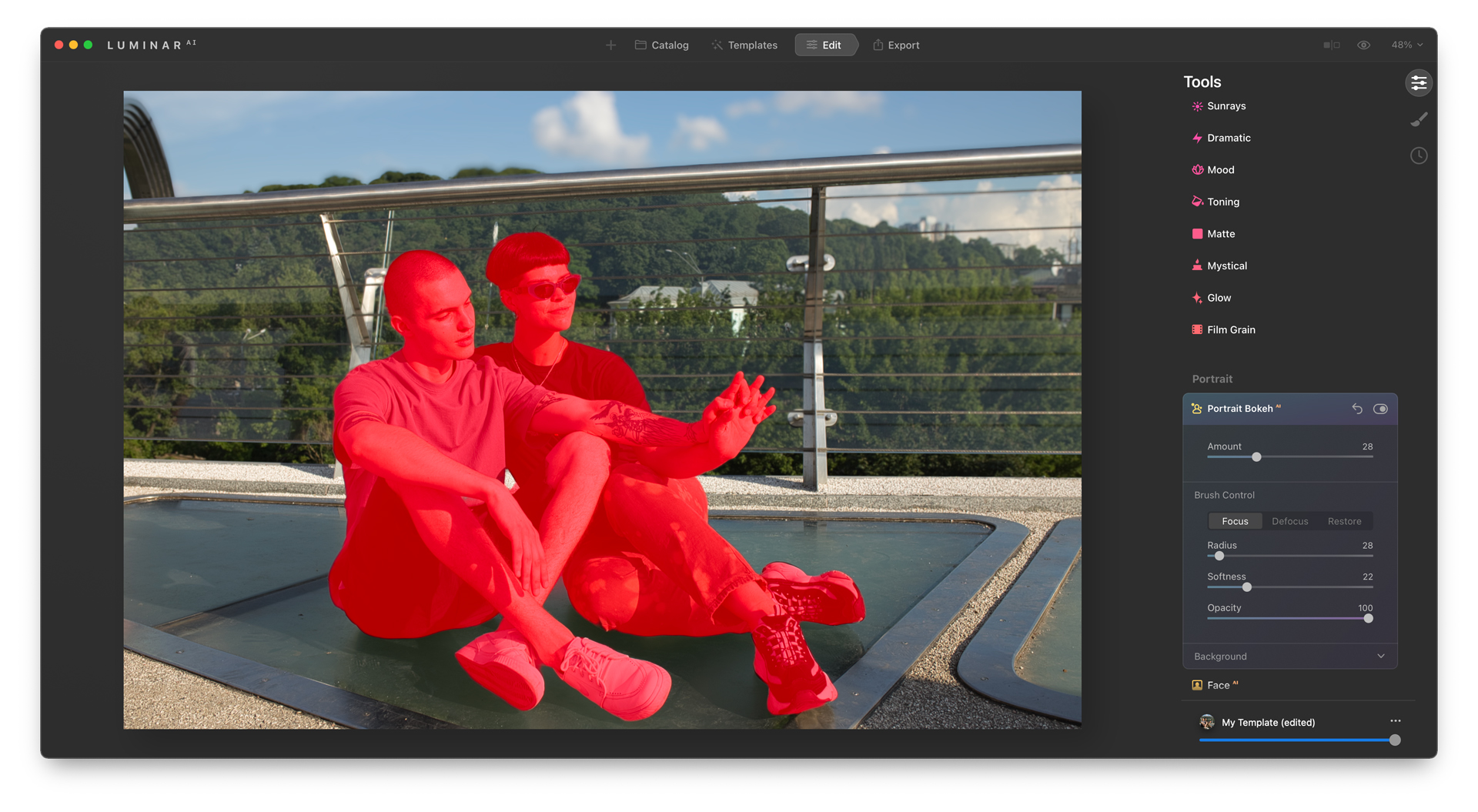
Task: Click the Radius value 28
Action: pos(1367,545)
